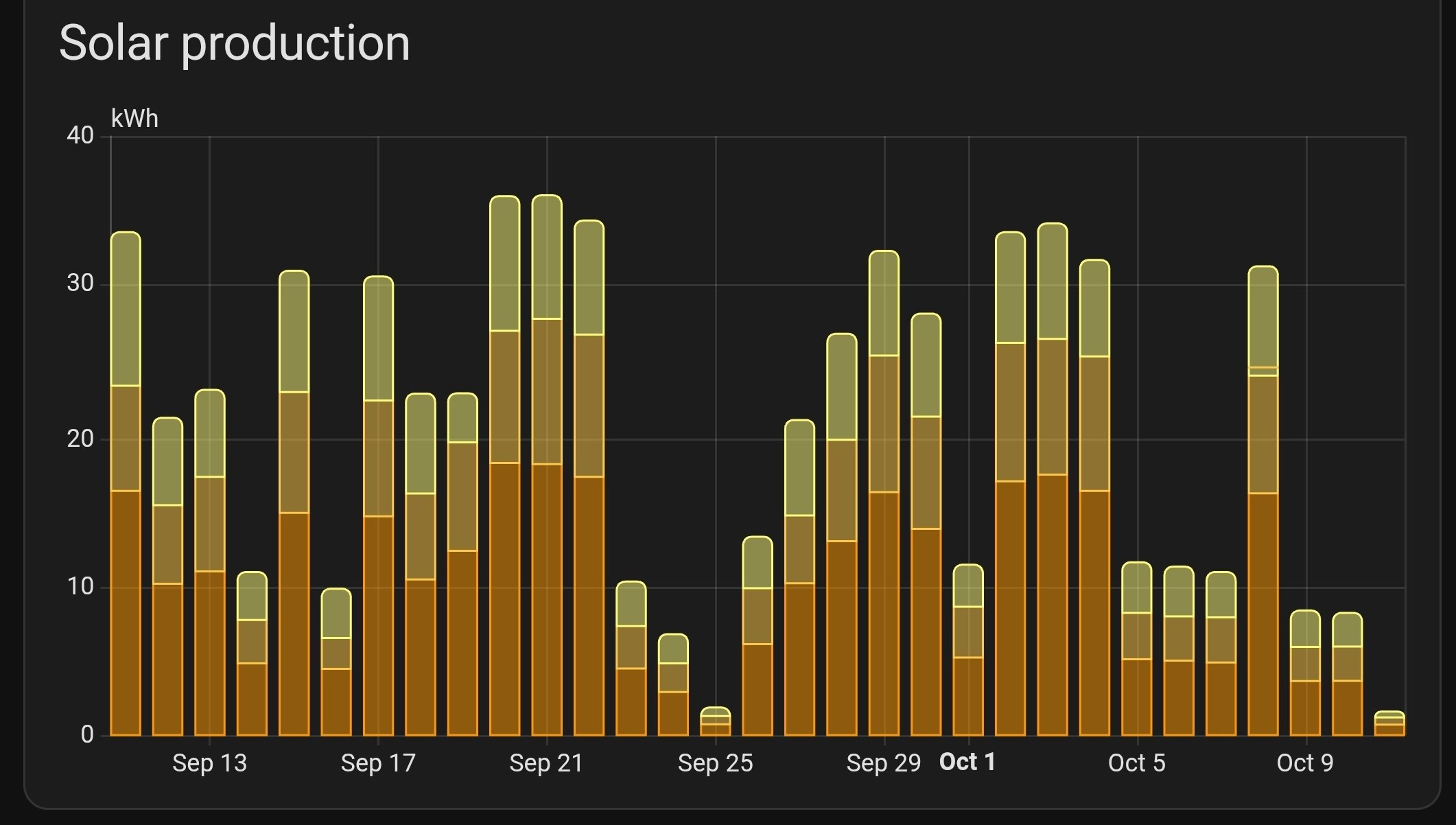Click the Sep 17 x-axis date label
Viewport: 1456px width, 825px height.
pos(378,763)
